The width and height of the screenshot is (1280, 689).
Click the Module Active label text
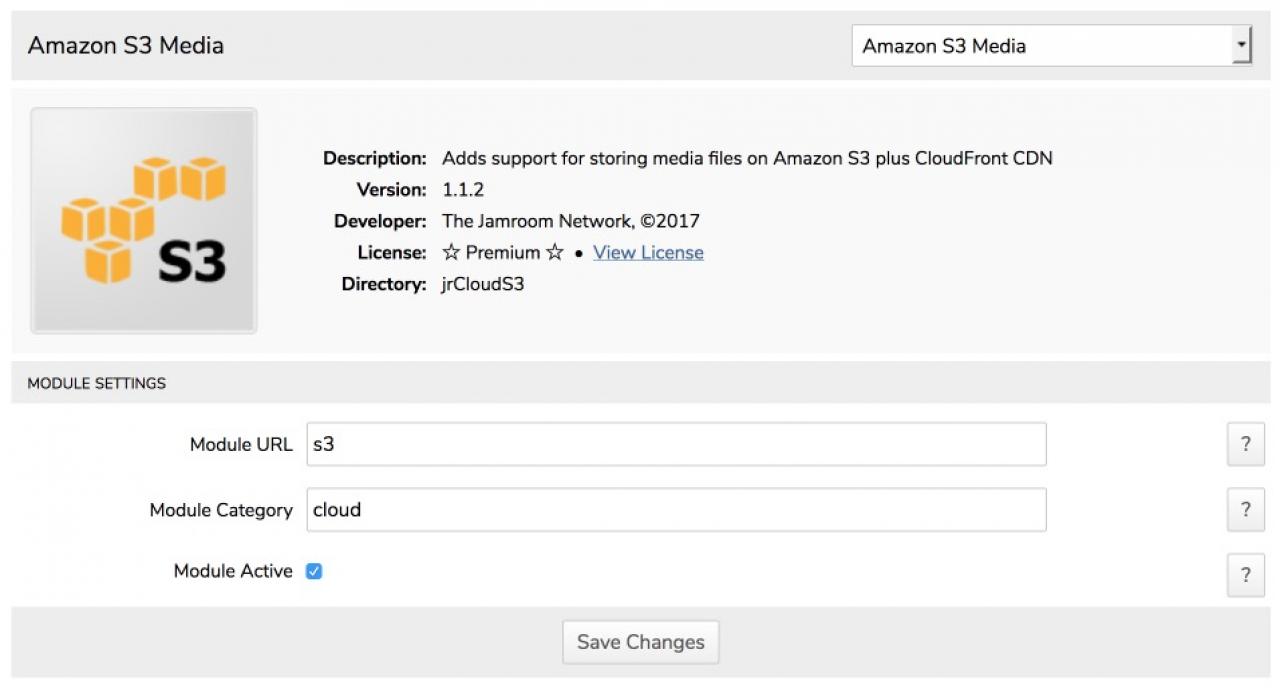point(233,571)
